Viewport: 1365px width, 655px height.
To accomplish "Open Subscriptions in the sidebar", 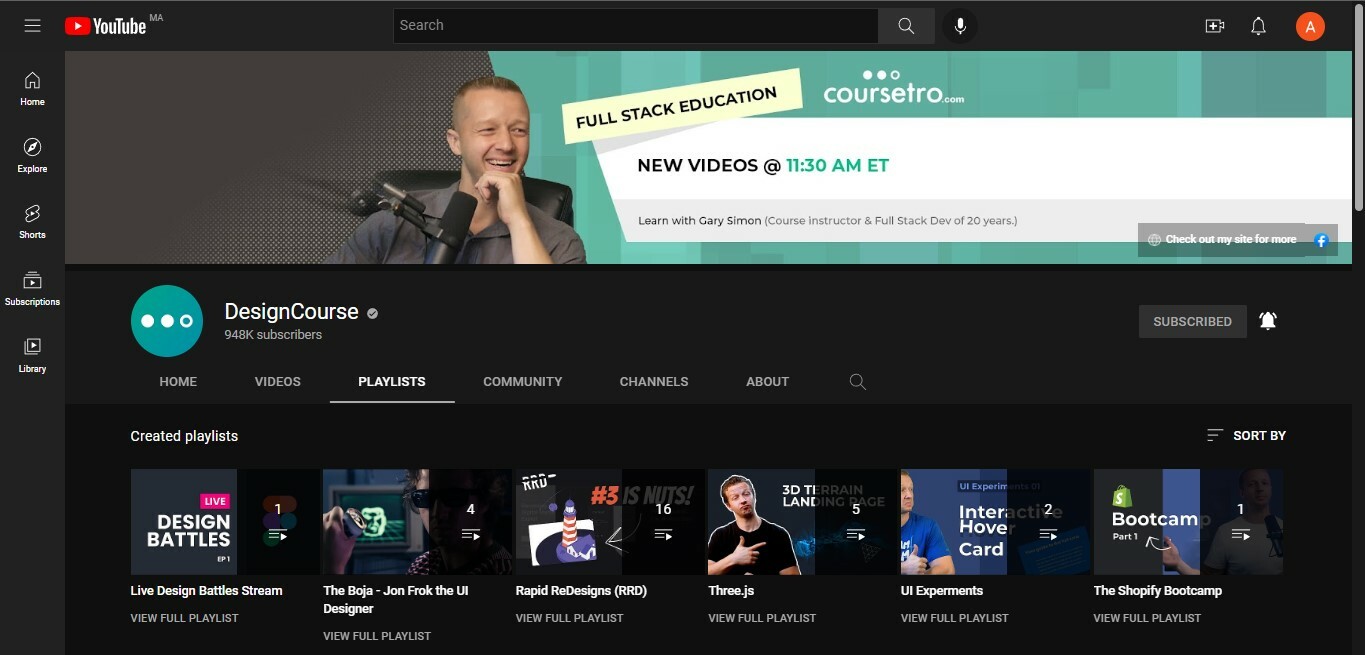I will (32, 288).
